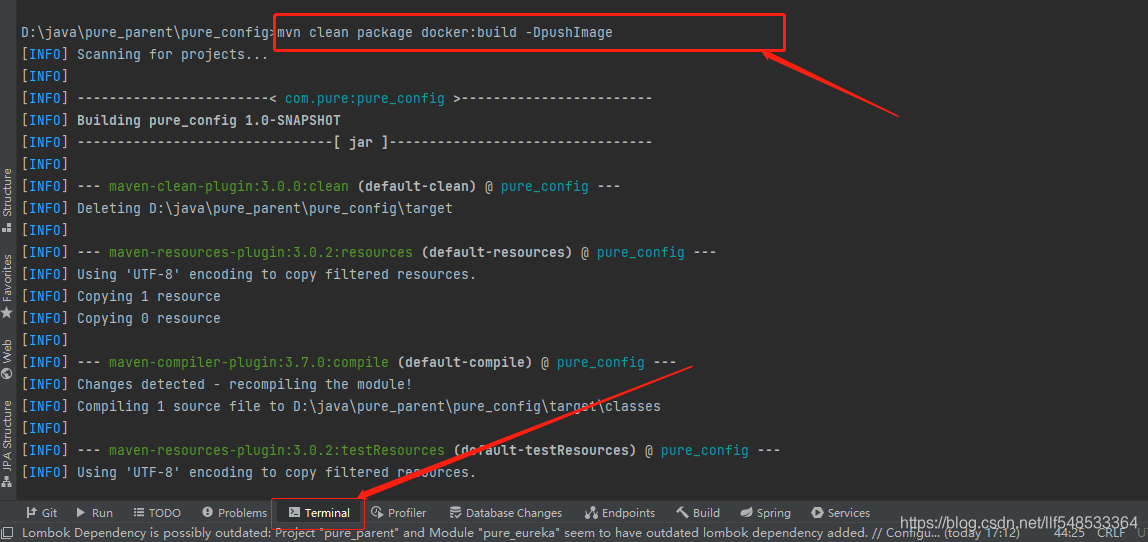This screenshot has height=542, width=1148.
Task: Click the Git branch icon
Action: (x=31, y=513)
